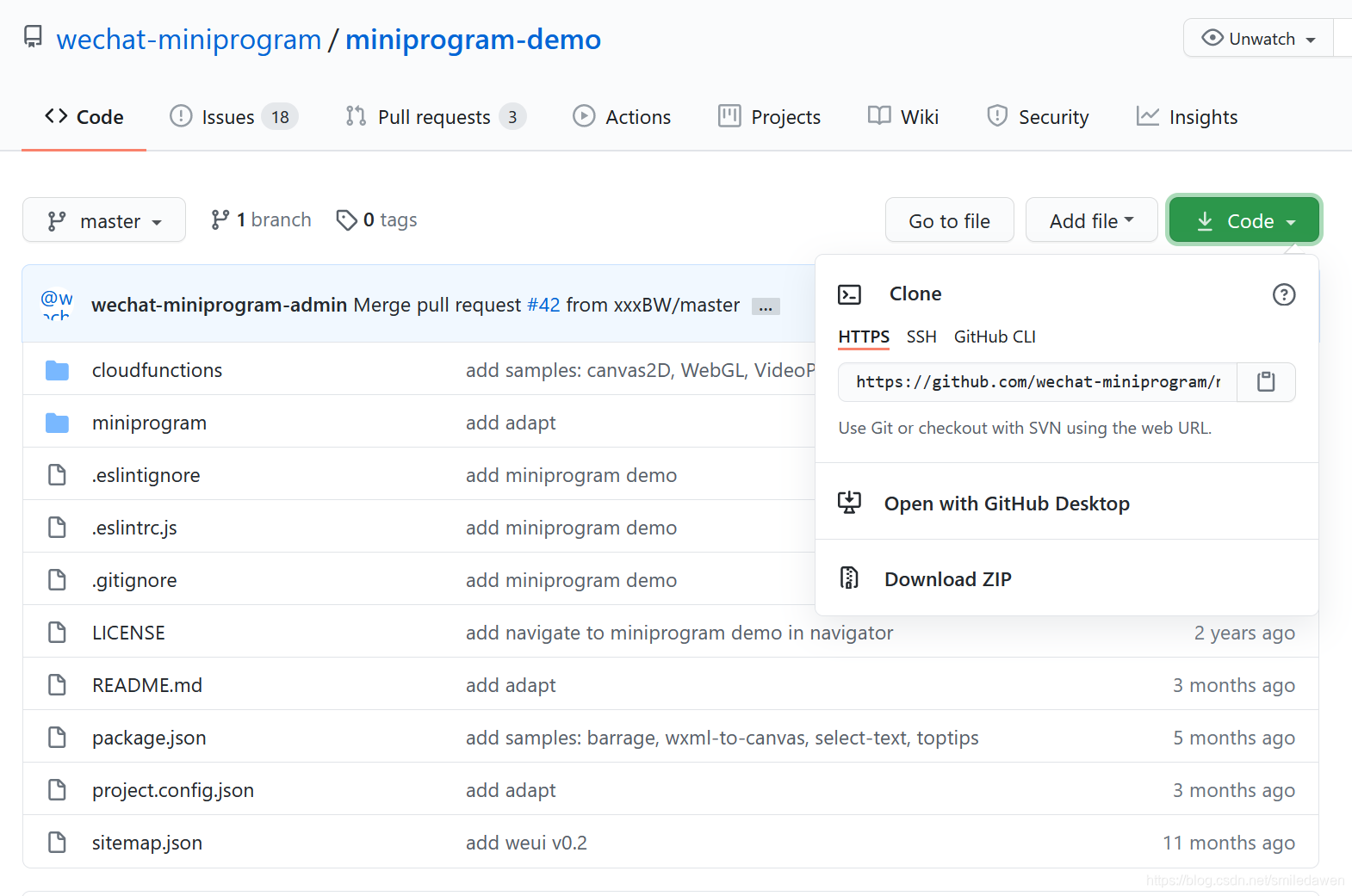Open commit 'add weui v0.2'
This screenshot has width=1352, height=896.
[x=526, y=843]
